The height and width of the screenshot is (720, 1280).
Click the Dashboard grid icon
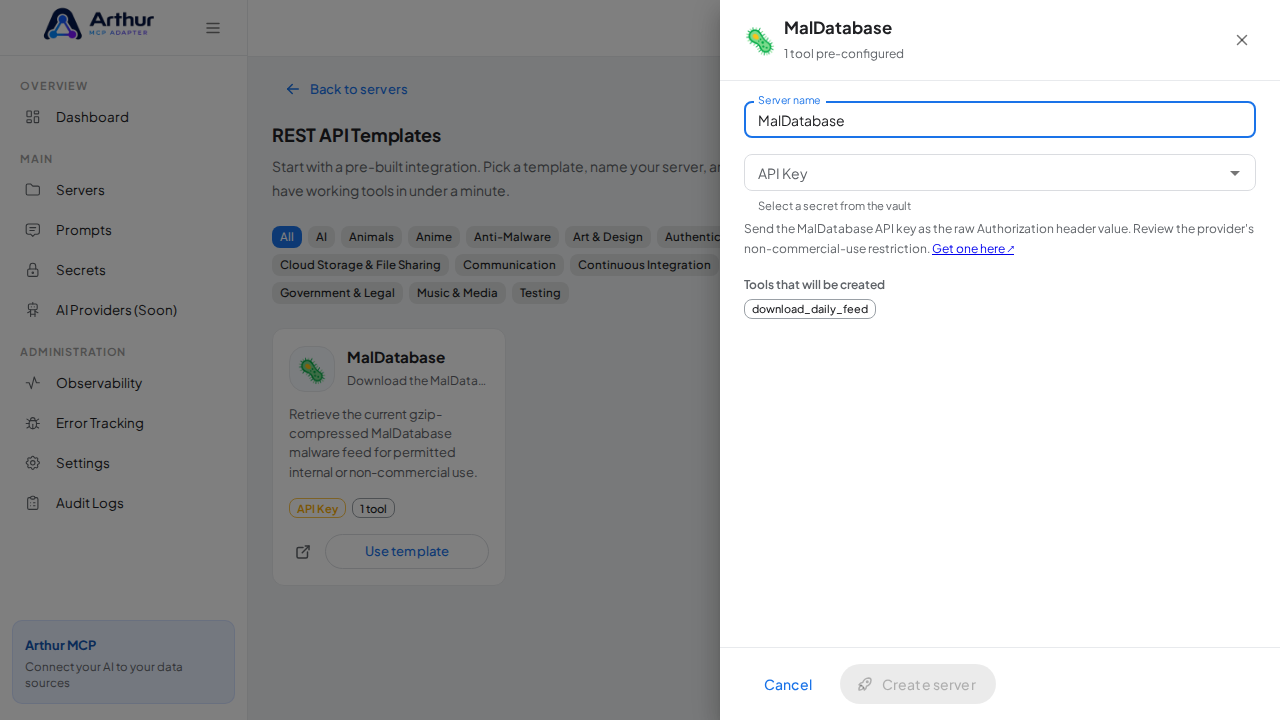pos(33,117)
